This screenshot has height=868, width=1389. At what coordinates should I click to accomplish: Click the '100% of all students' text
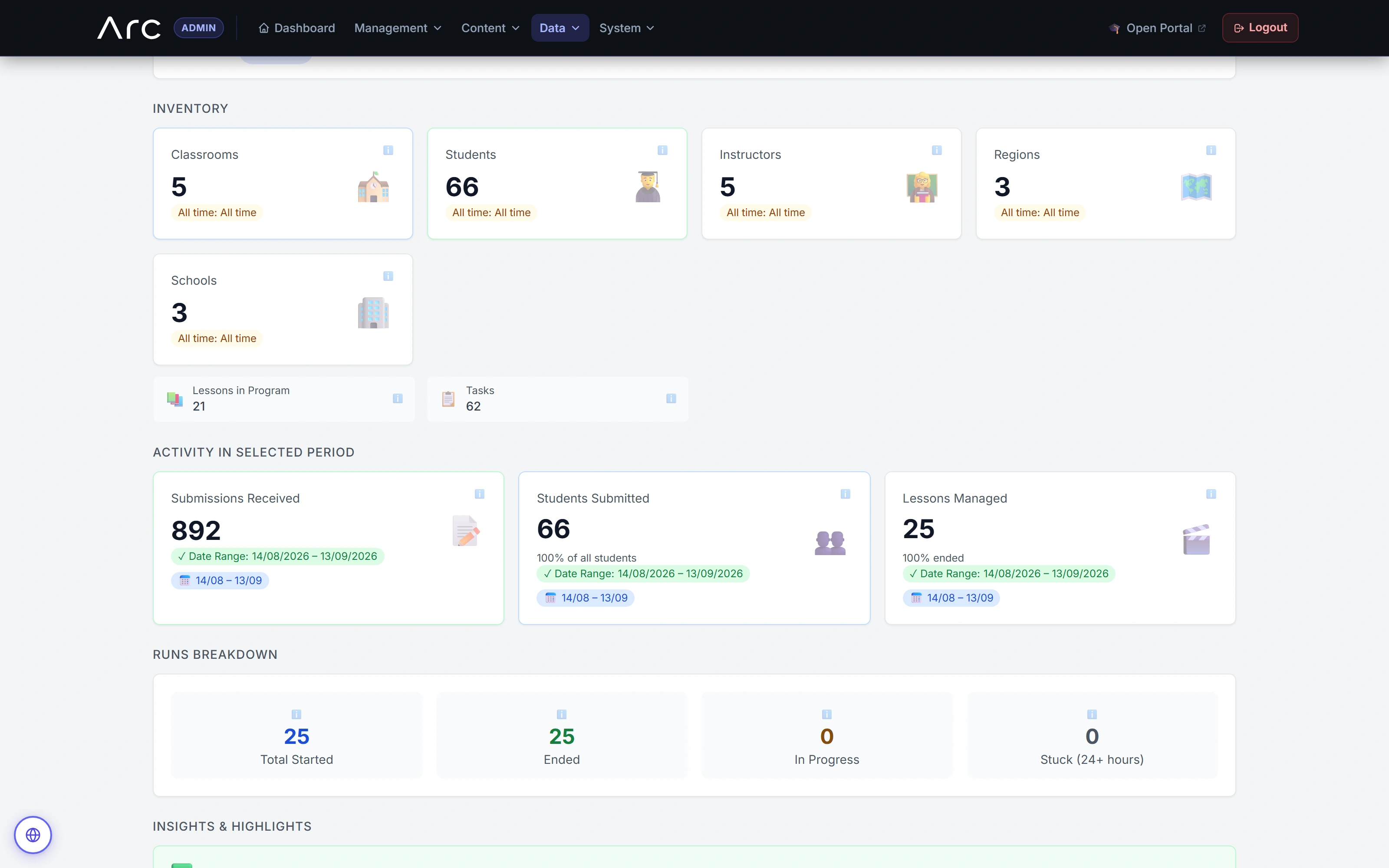pyautogui.click(x=586, y=558)
